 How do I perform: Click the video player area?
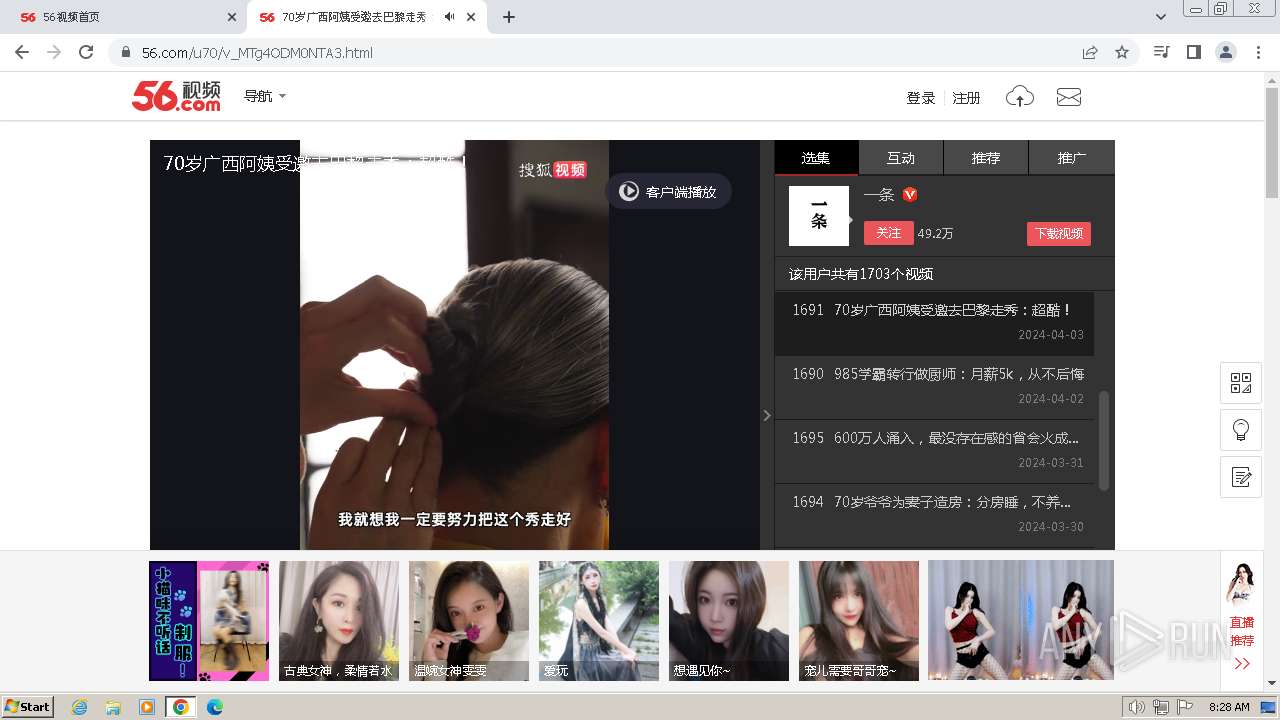click(455, 345)
